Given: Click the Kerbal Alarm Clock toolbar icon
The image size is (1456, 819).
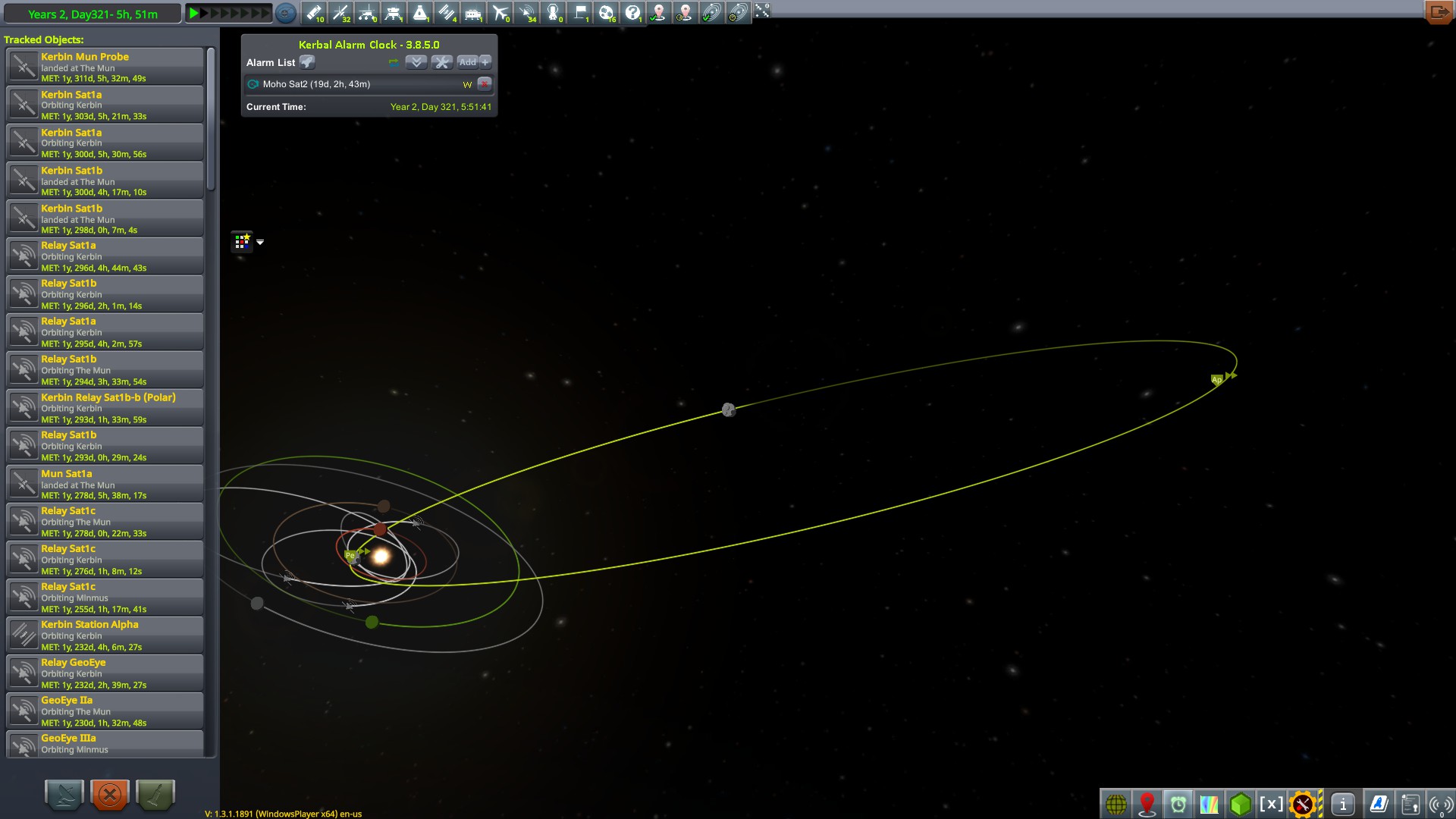Looking at the screenshot, I should [x=1178, y=804].
